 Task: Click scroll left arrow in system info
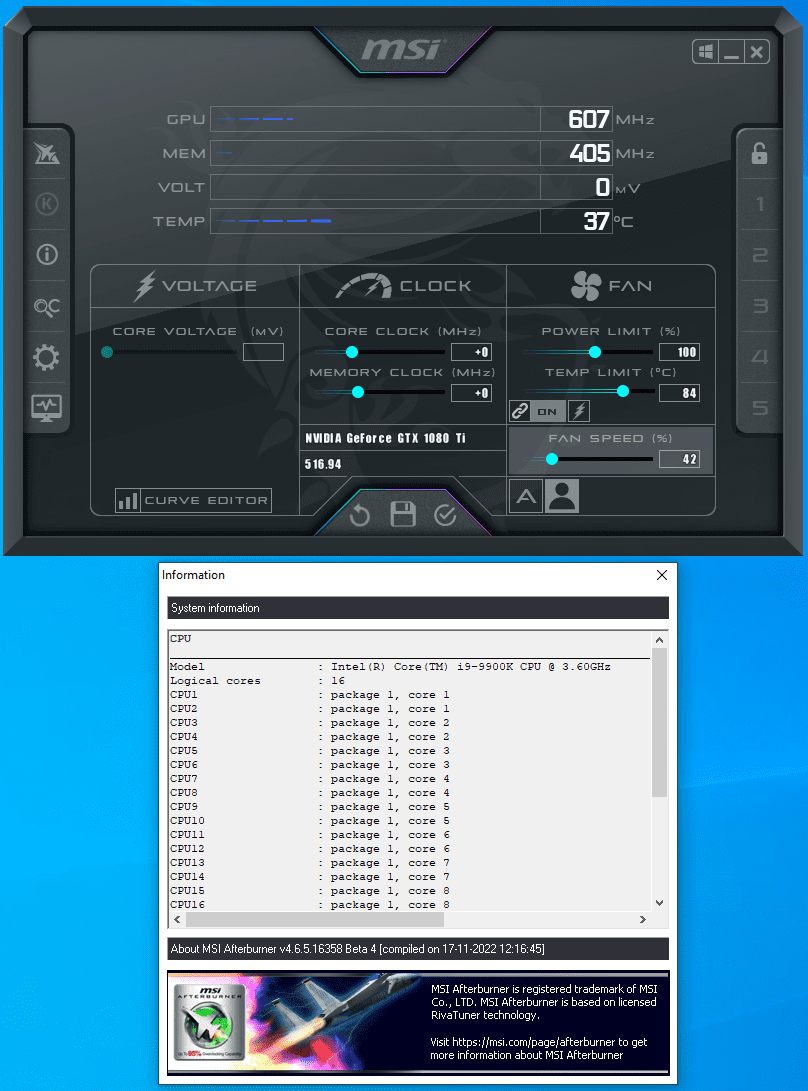[177, 920]
